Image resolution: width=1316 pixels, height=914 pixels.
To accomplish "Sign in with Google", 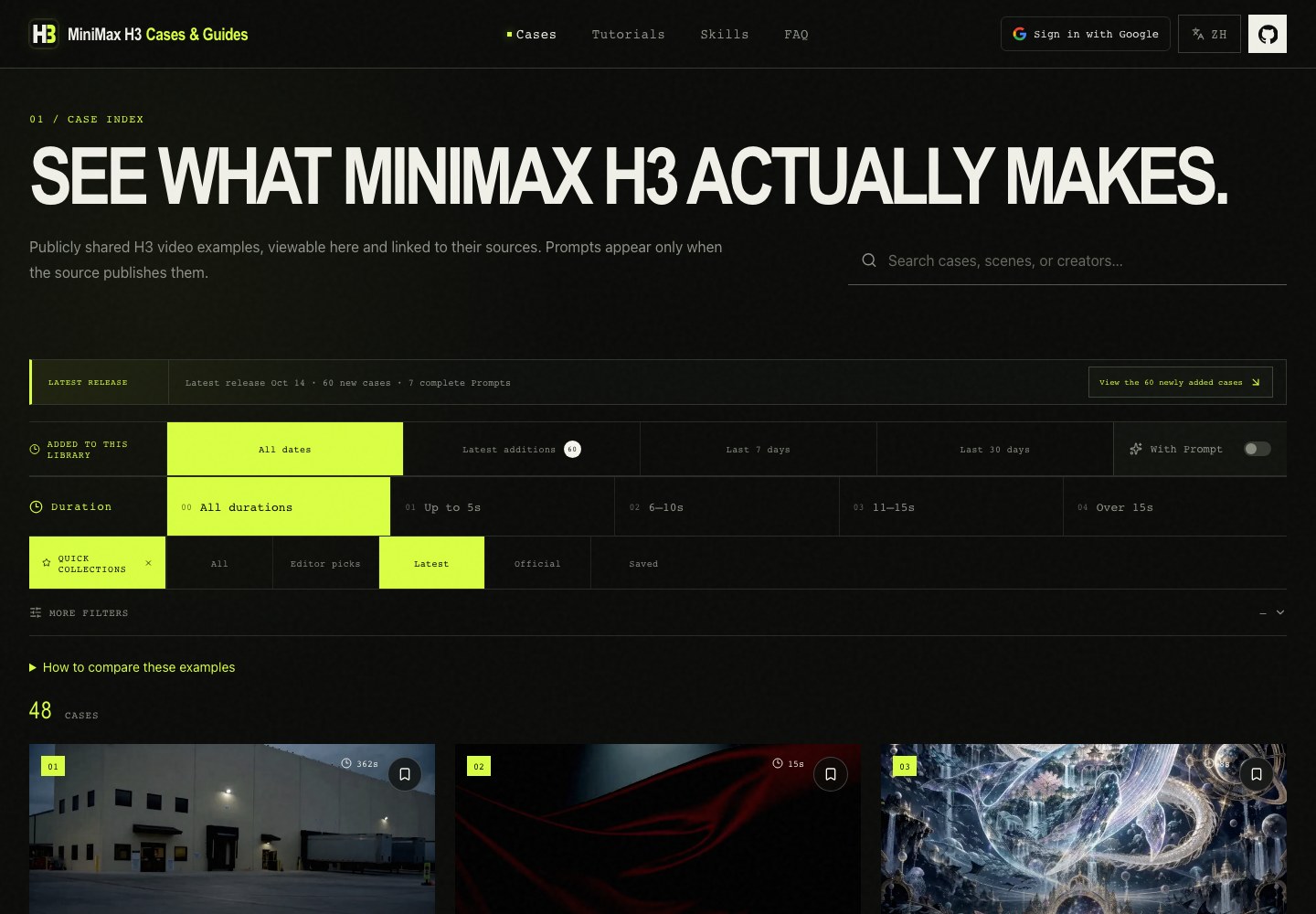I will 1086,34.
